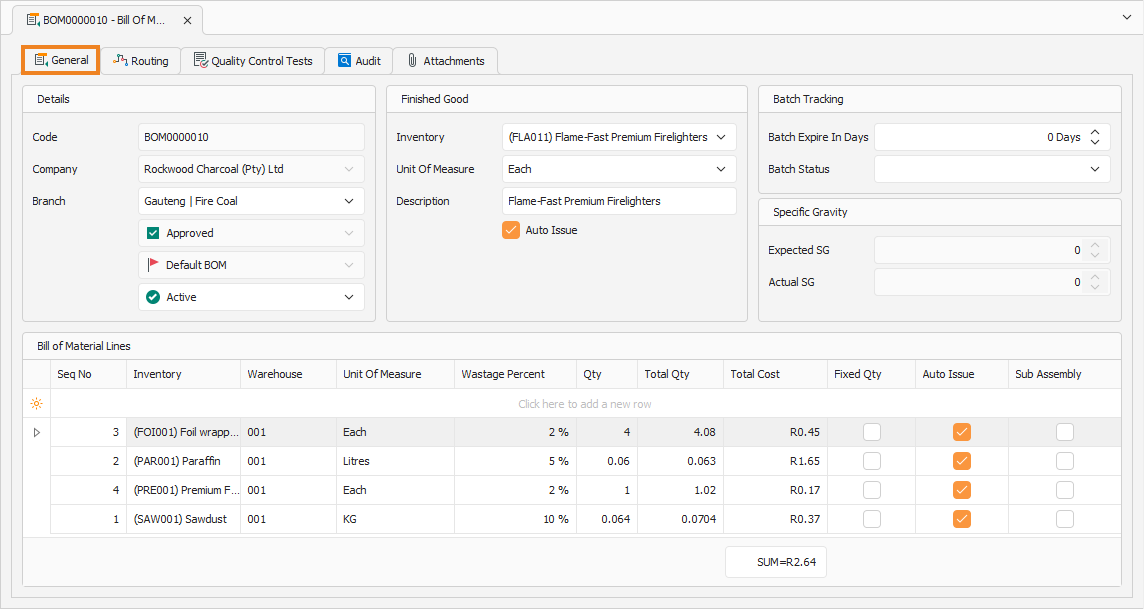Open the Default BOM dropdown arrow
This screenshot has height=609, width=1144.
[x=349, y=265]
